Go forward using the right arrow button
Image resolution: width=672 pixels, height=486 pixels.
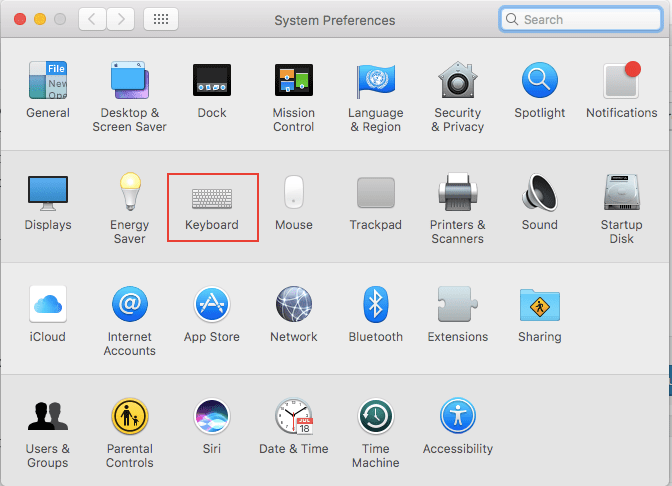[121, 19]
